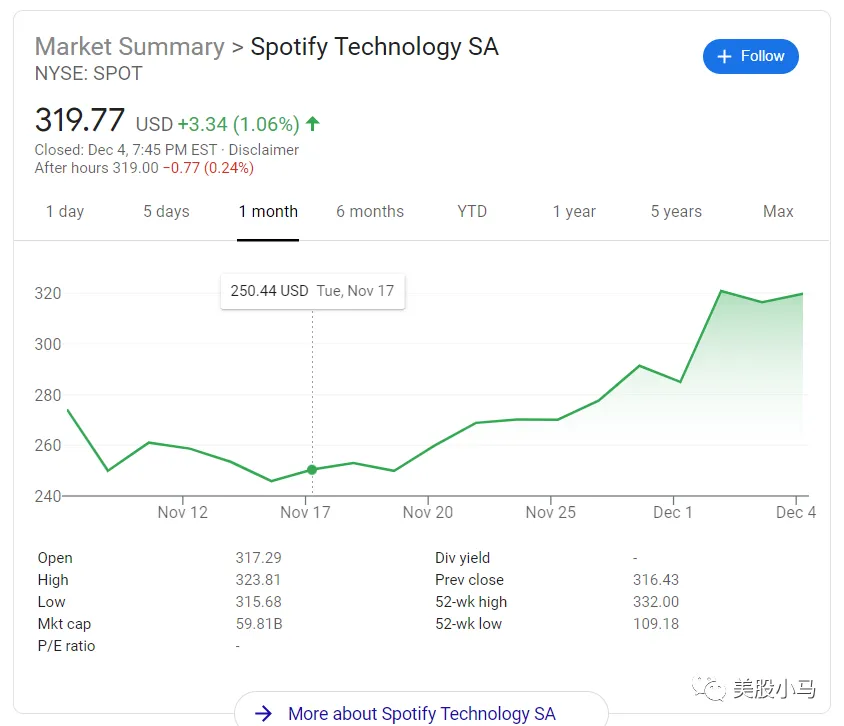Select the 1 day range tab

pyautogui.click(x=65, y=212)
